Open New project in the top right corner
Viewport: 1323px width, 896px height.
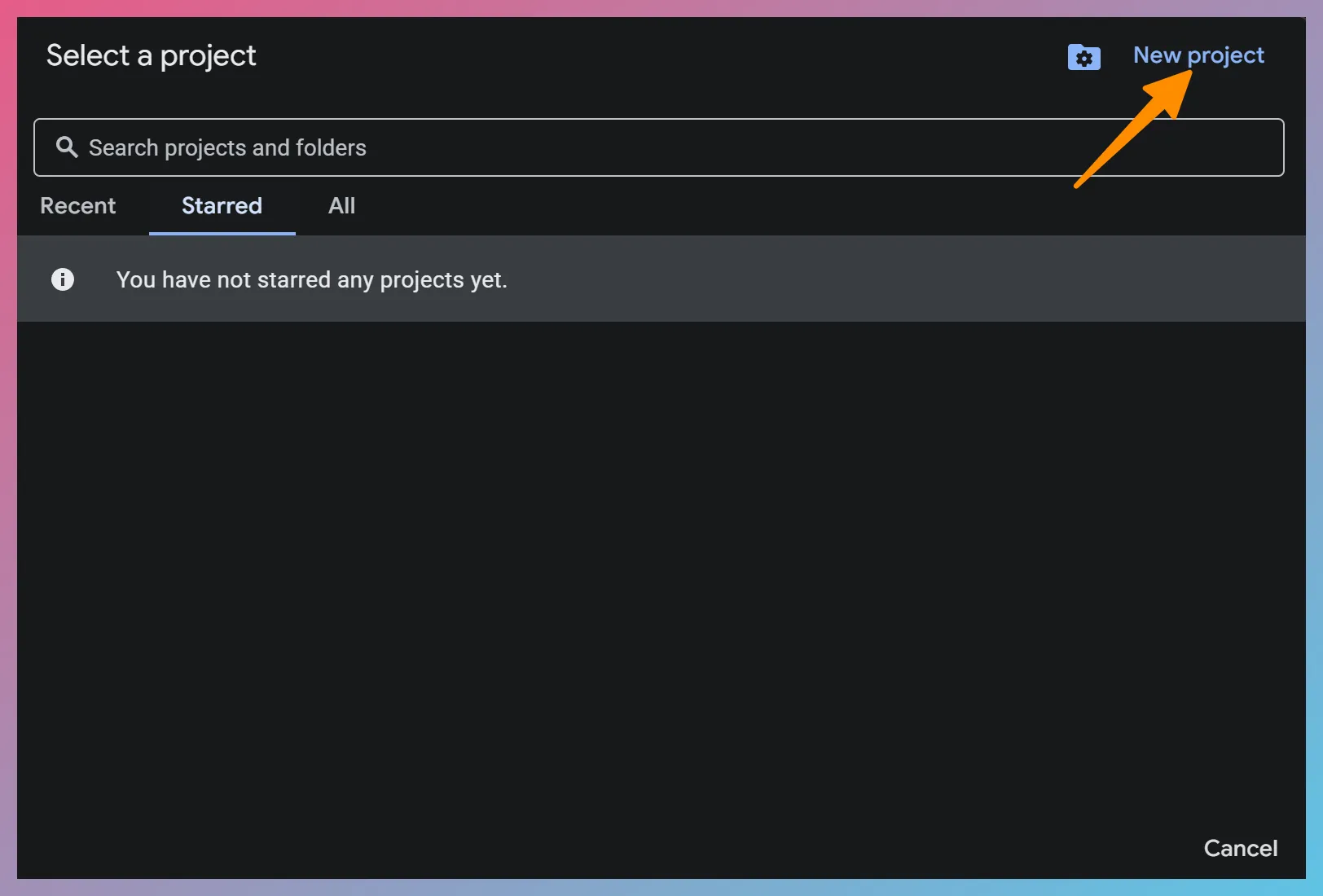[1198, 55]
